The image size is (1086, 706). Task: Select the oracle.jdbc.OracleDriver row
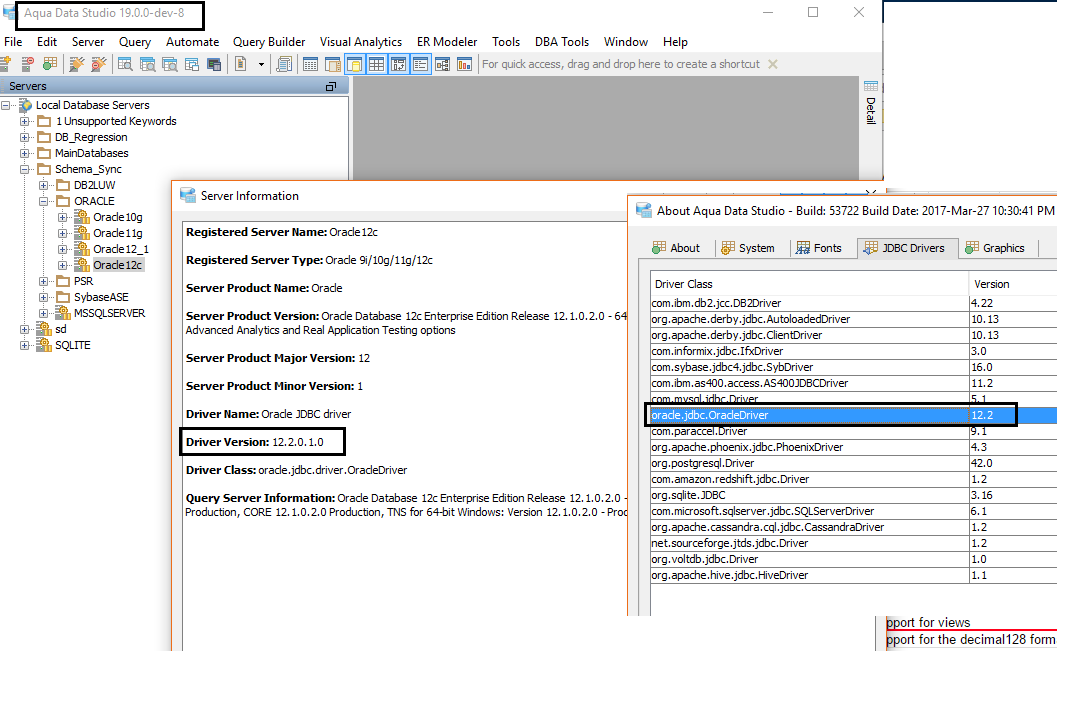pyautogui.click(x=853, y=415)
